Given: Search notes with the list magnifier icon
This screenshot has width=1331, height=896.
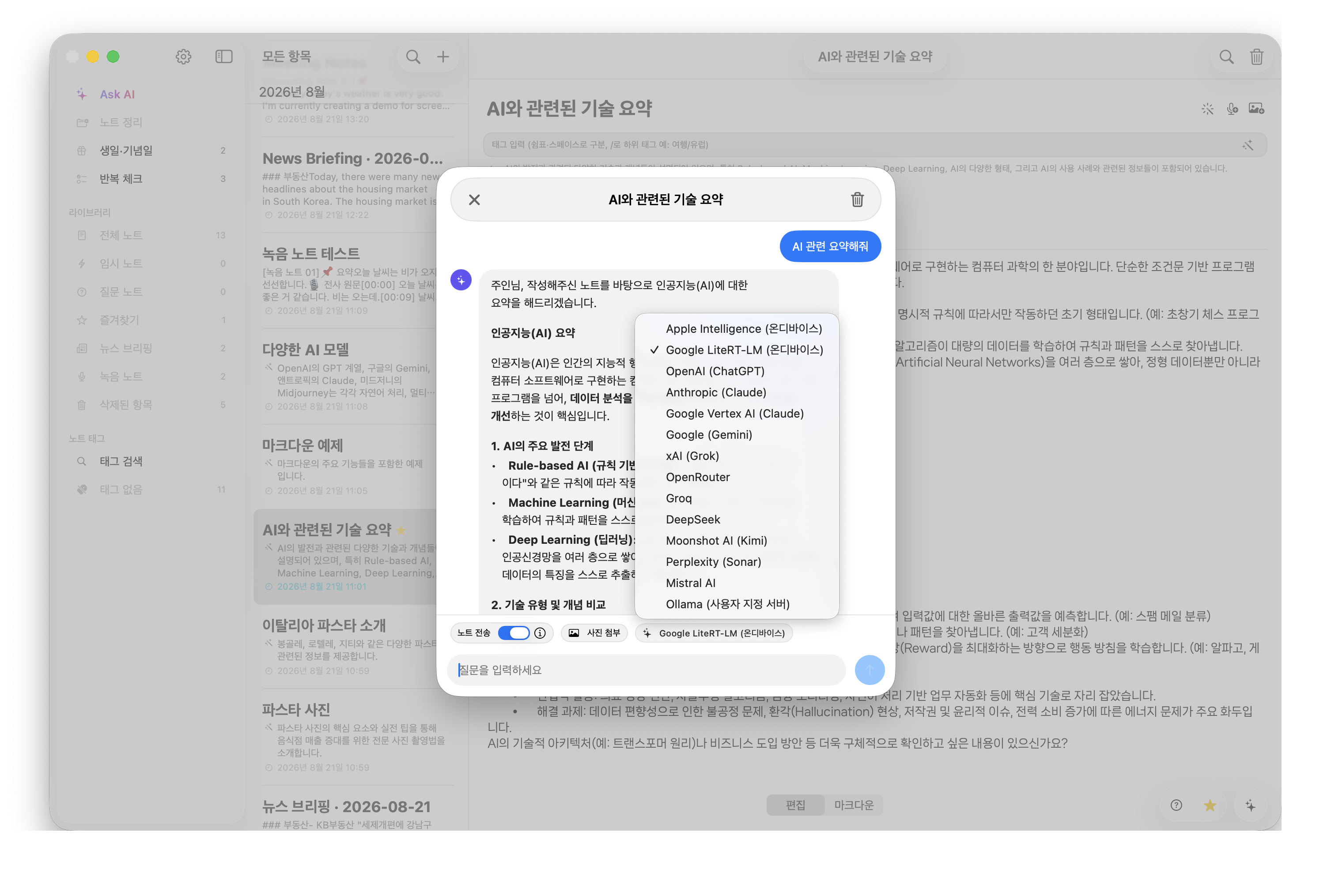Looking at the screenshot, I should pos(413,56).
